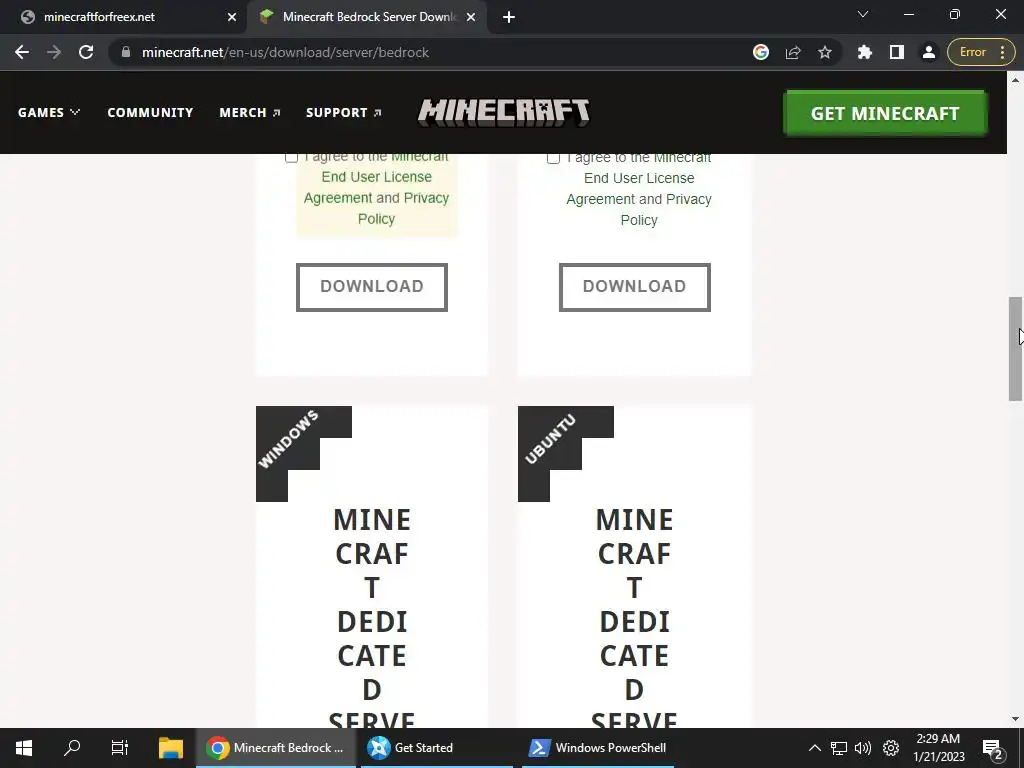Close the minecraftforfreex.net tab
This screenshot has width=1024, height=768.
[232, 17]
